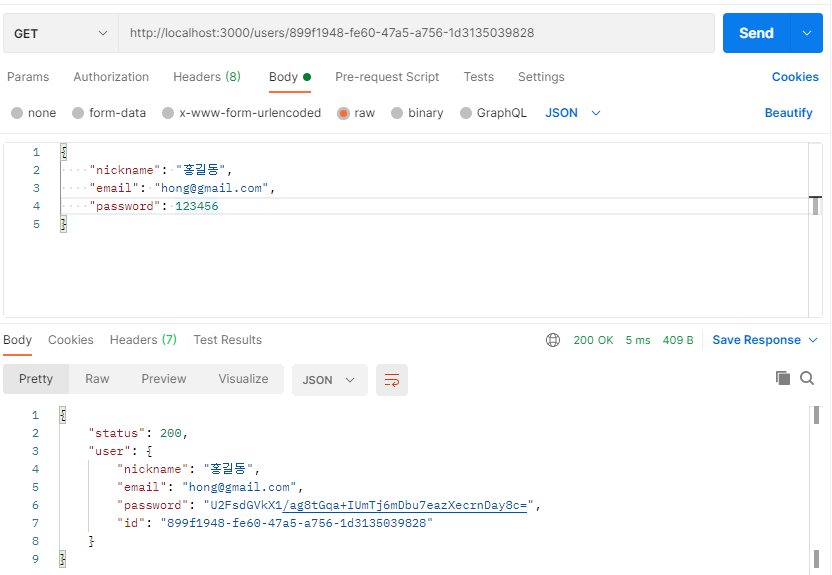Image resolution: width=832 pixels, height=575 pixels.
Task: Select Pretty response view
Action: [x=36, y=379]
